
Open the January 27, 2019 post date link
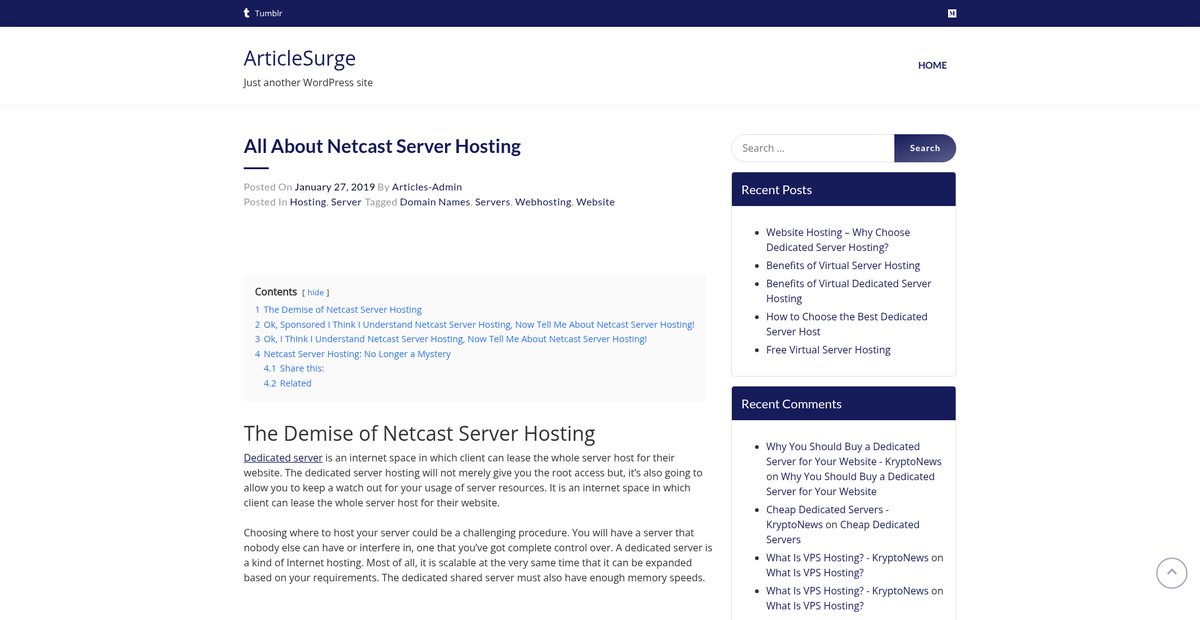(x=335, y=187)
